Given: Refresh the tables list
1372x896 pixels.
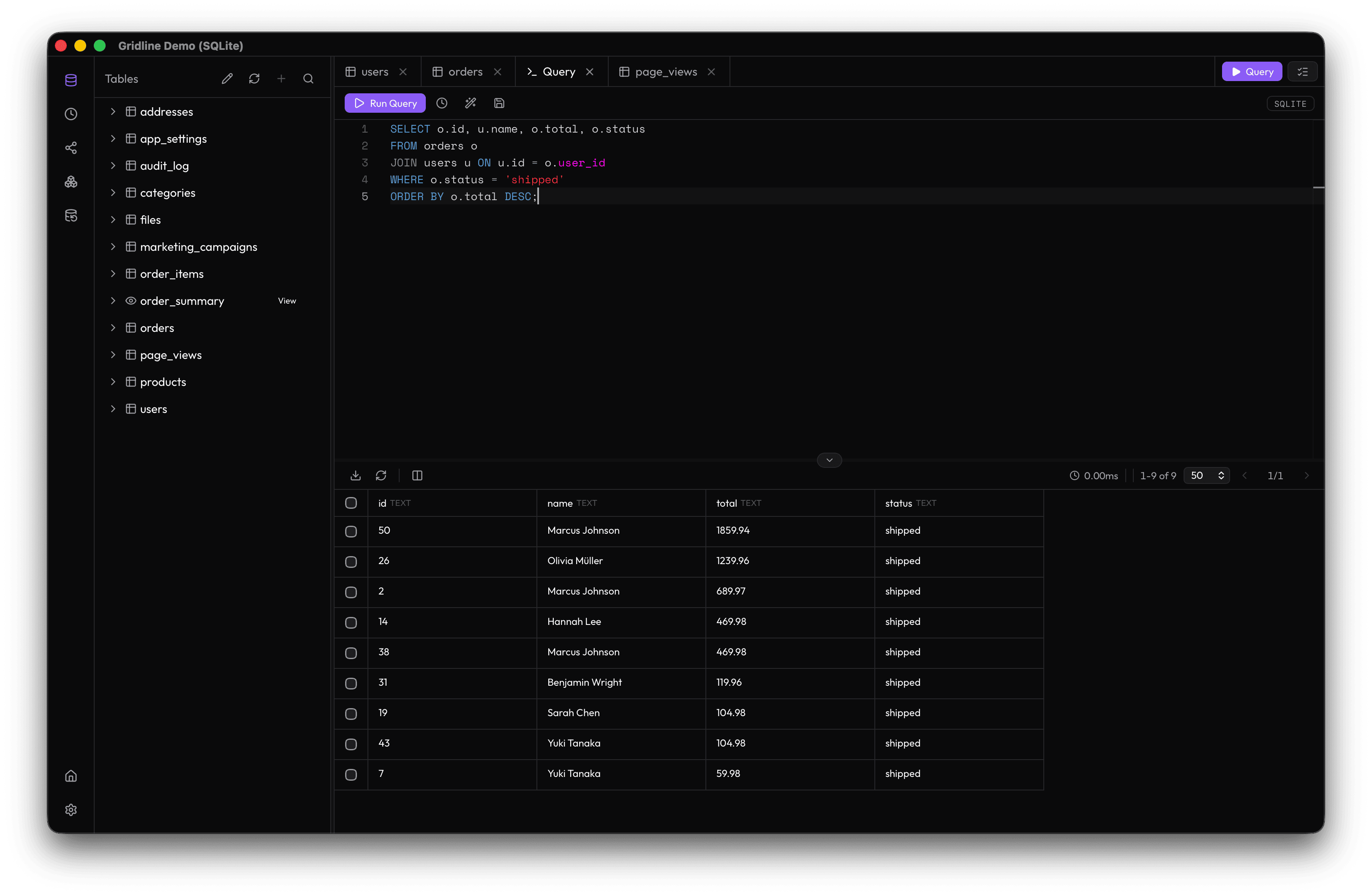Looking at the screenshot, I should coord(254,79).
